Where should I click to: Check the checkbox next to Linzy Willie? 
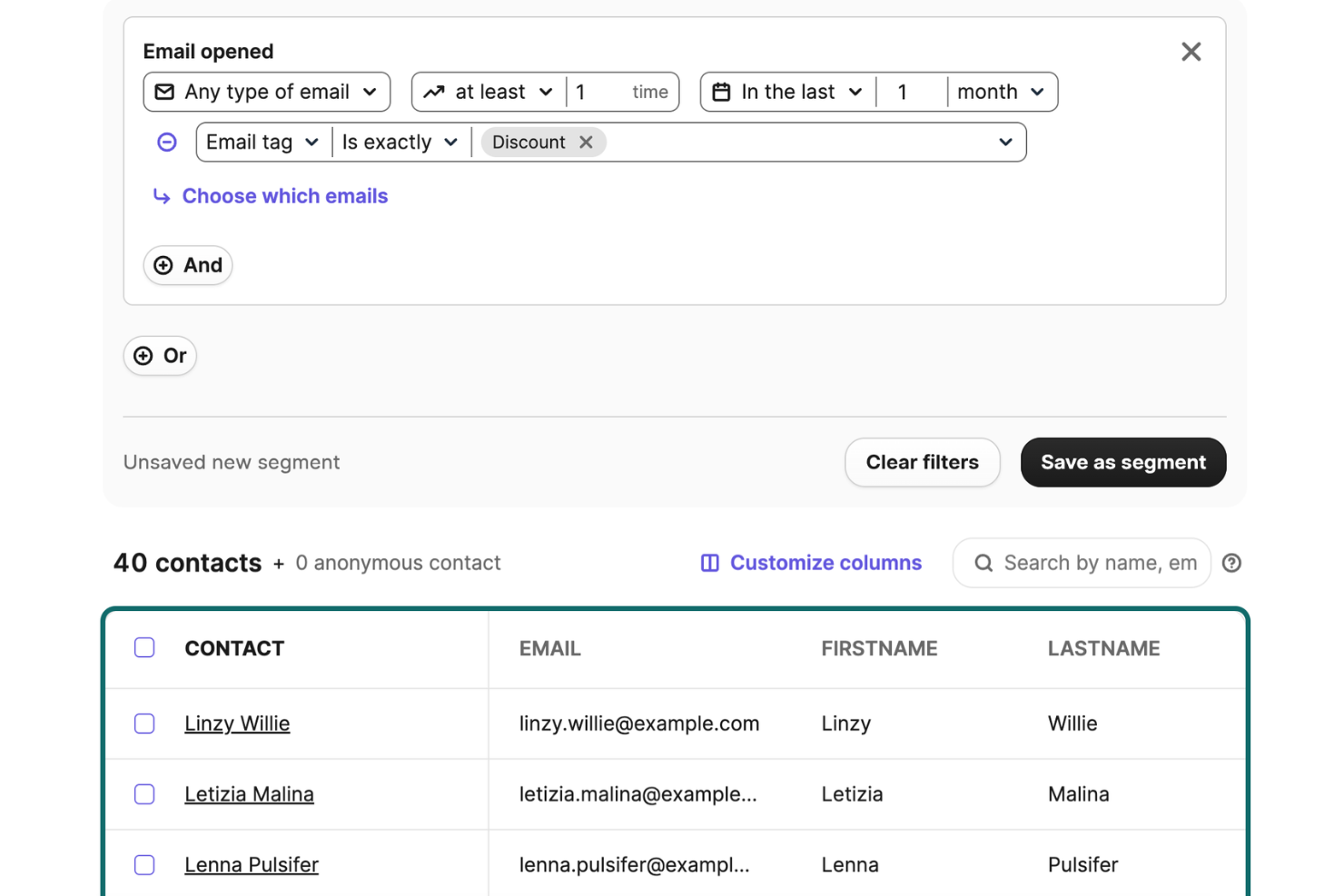(x=144, y=724)
